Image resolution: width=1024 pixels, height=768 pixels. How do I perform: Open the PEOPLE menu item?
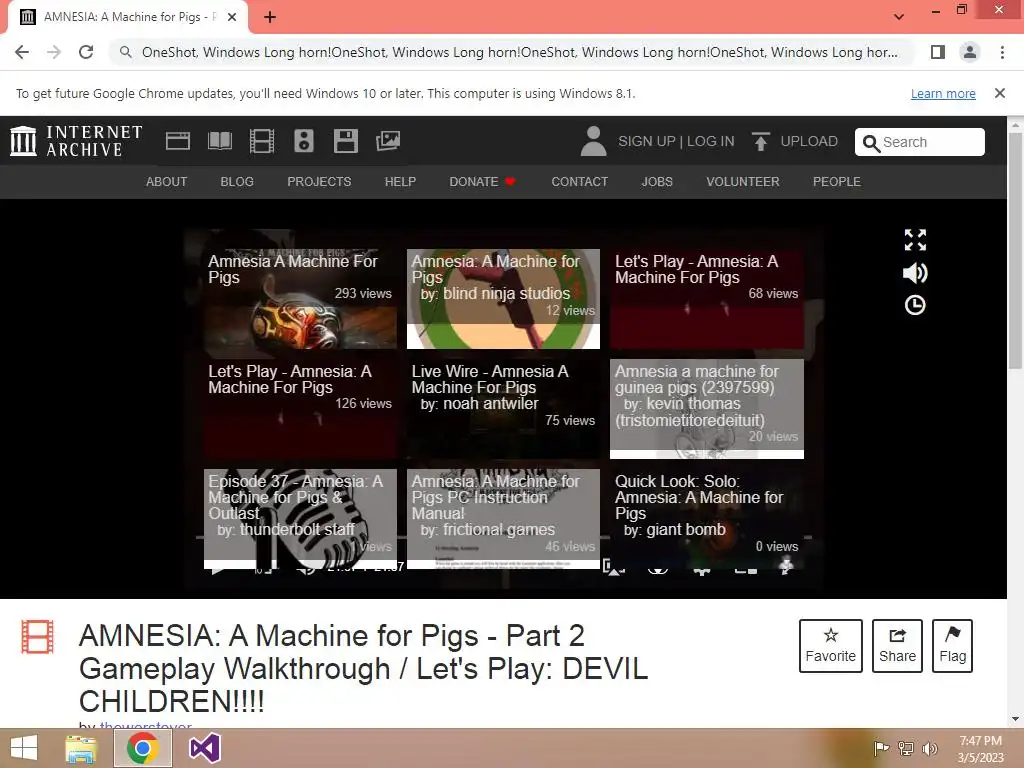coord(837,182)
